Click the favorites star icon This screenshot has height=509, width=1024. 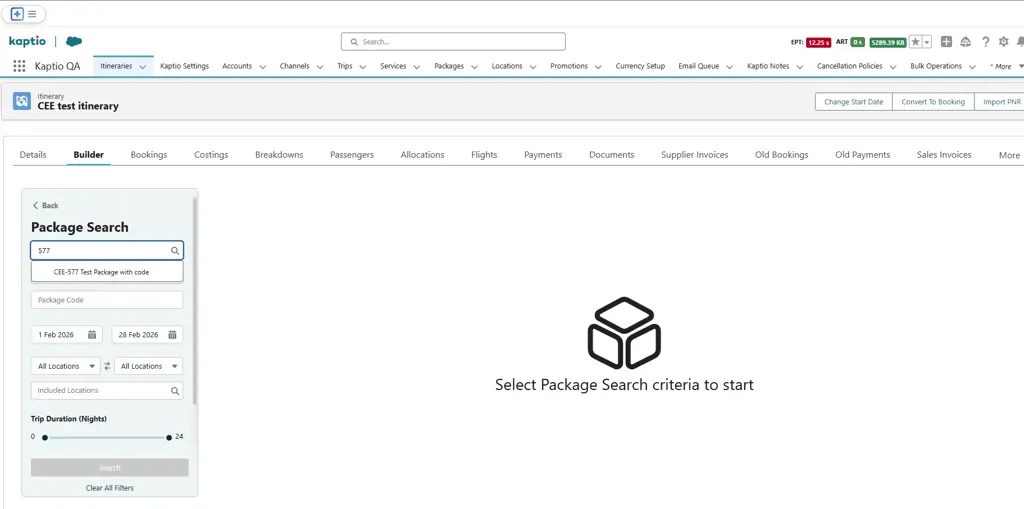(916, 42)
